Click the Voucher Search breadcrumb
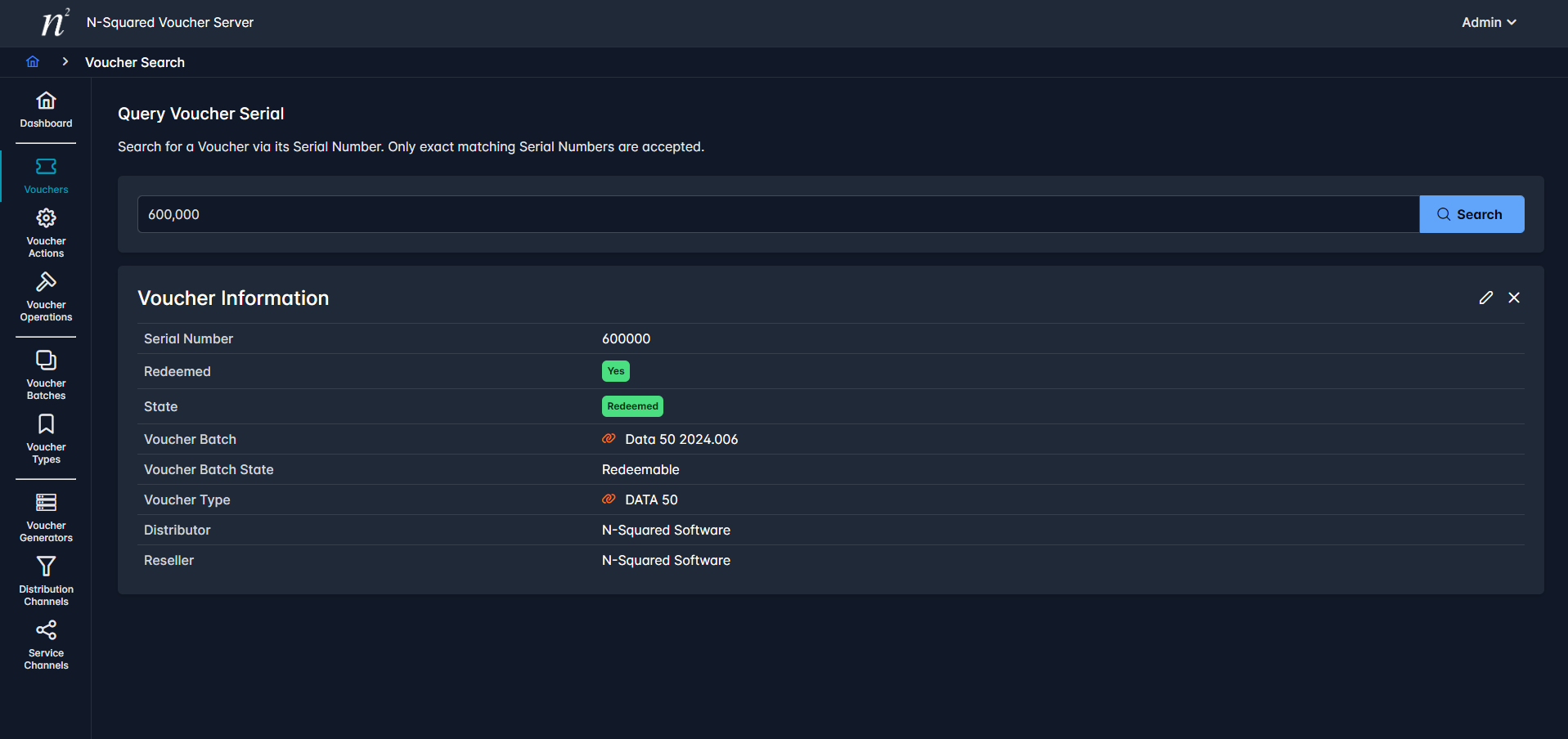Image resolution: width=1568 pixels, height=739 pixels. point(135,62)
